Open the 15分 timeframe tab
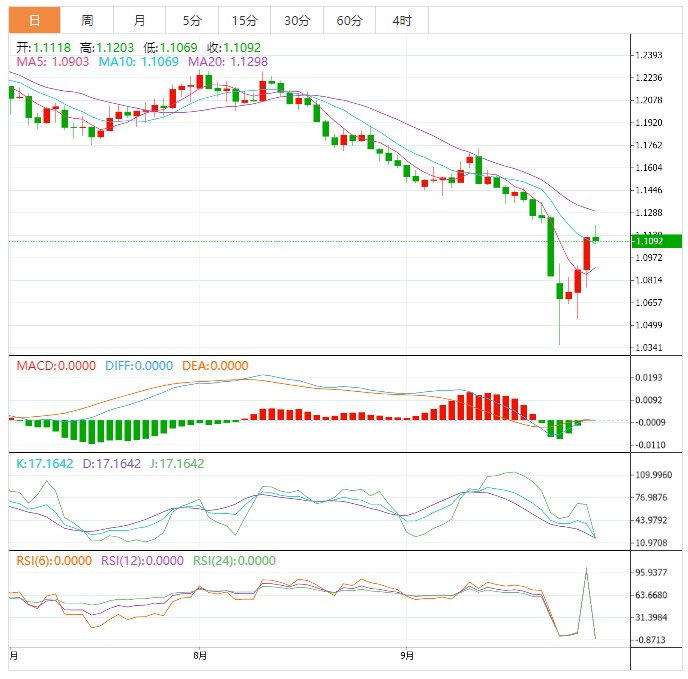The width and height of the screenshot is (688, 679). (x=244, y=20)
